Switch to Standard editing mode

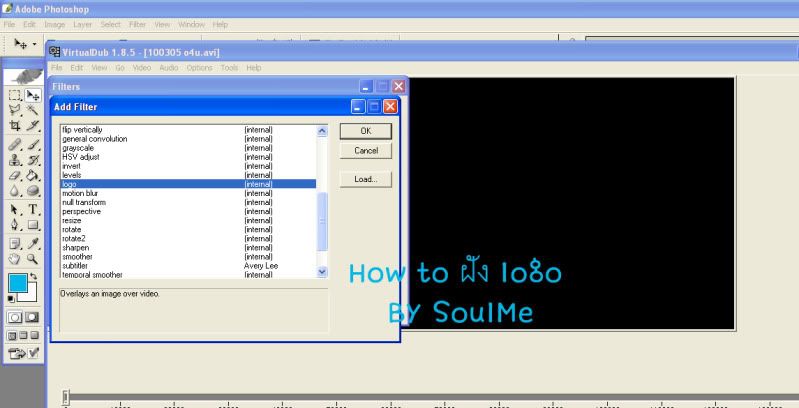tap(15, 317)
